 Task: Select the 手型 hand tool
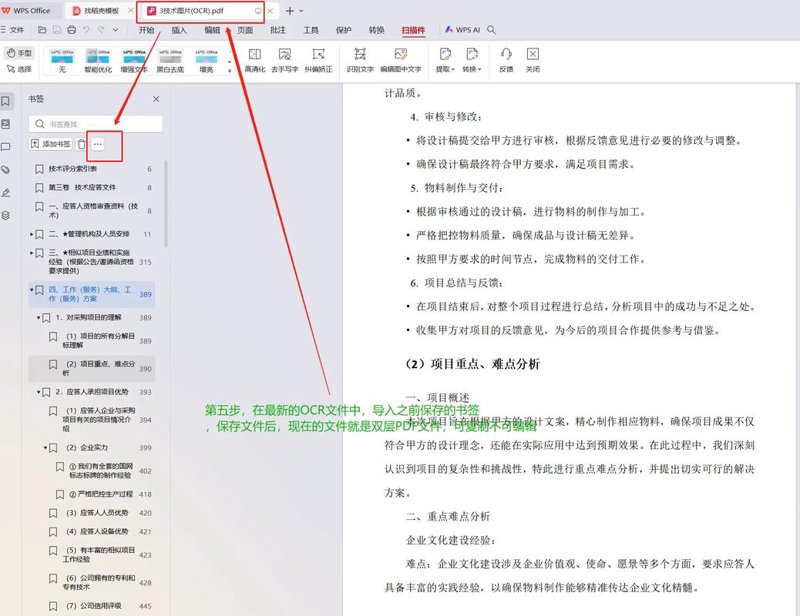coord(19,53)
